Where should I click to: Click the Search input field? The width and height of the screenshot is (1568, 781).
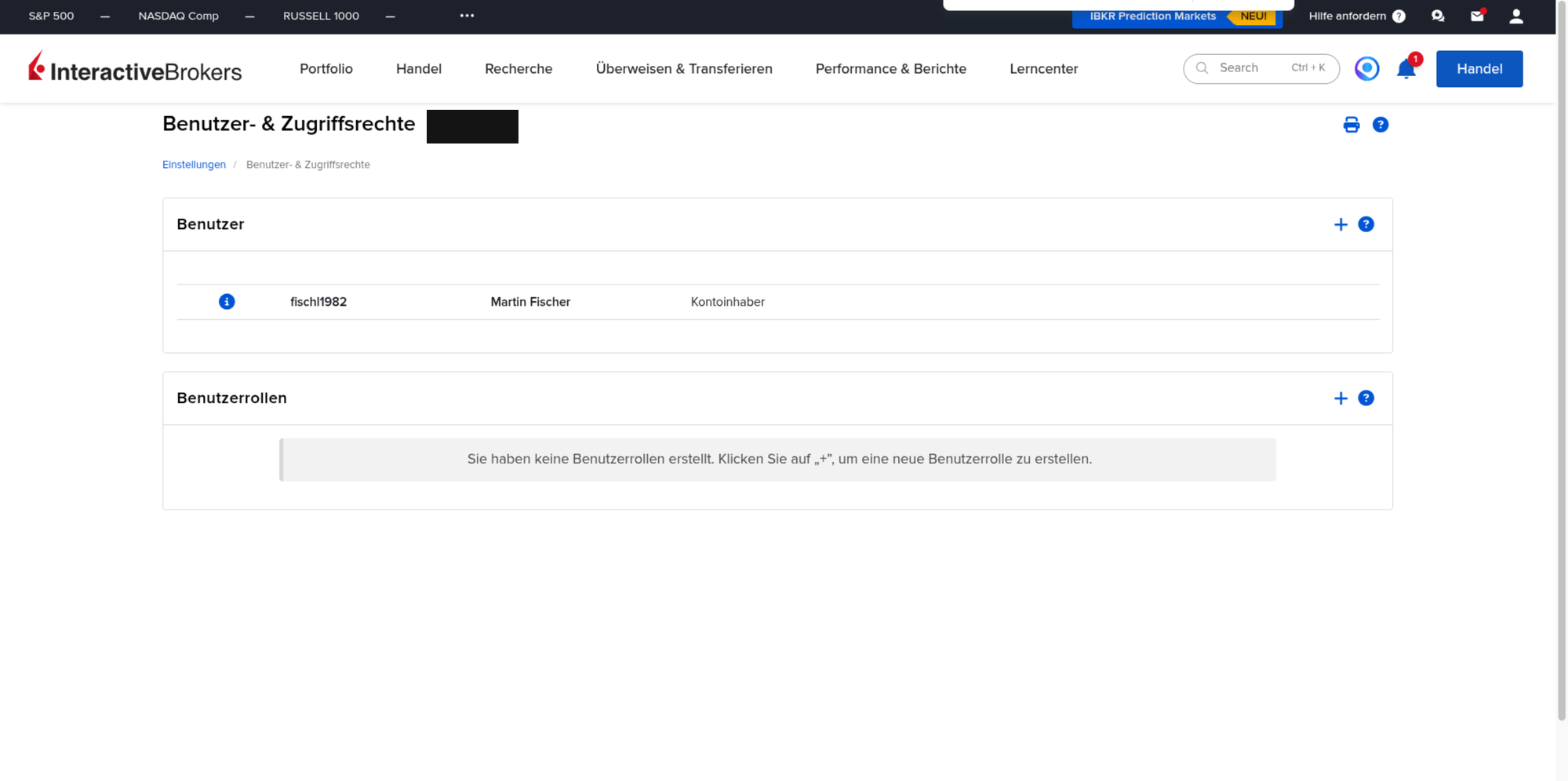tap(1261, 69)
